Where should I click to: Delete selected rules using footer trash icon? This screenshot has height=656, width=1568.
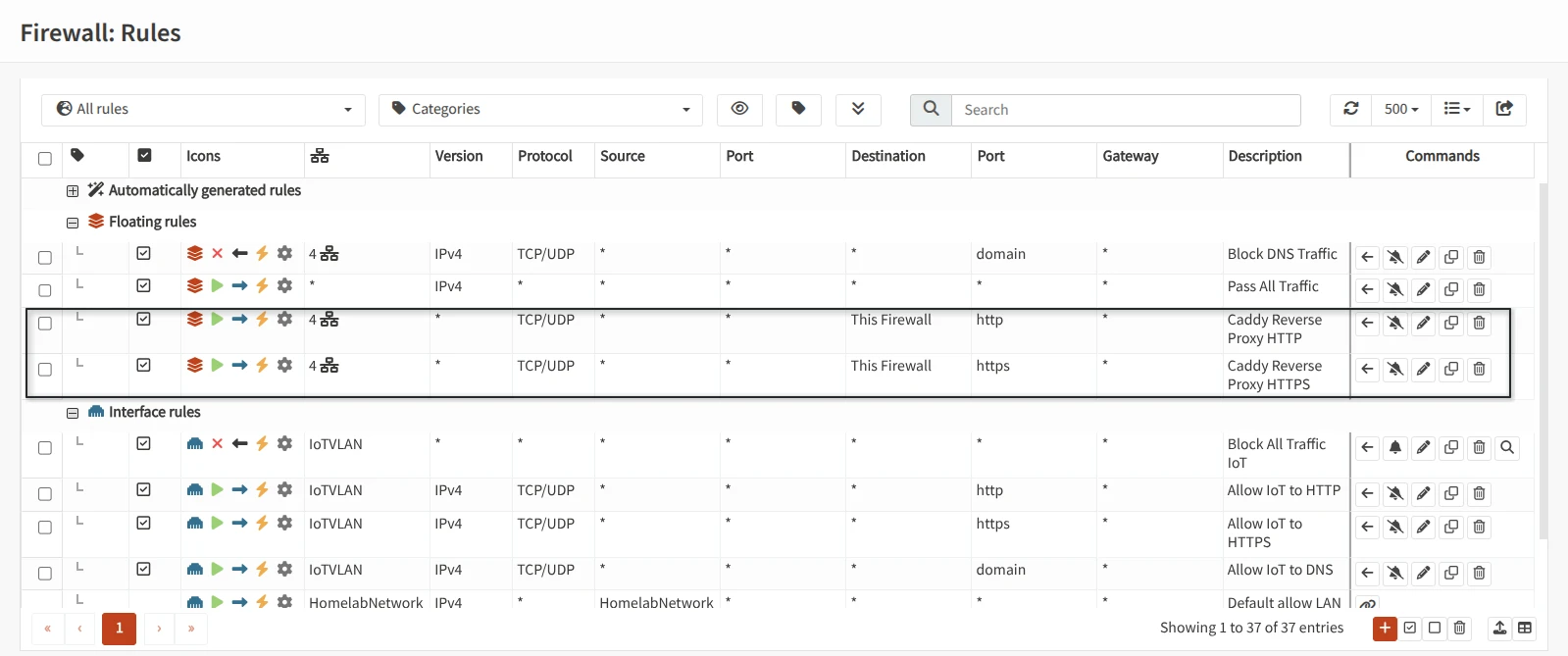click(x=1459, y=628)
